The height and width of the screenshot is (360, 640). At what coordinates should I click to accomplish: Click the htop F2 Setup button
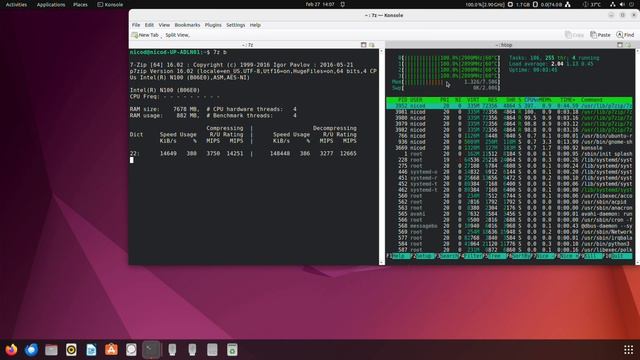tap(424, 256)
